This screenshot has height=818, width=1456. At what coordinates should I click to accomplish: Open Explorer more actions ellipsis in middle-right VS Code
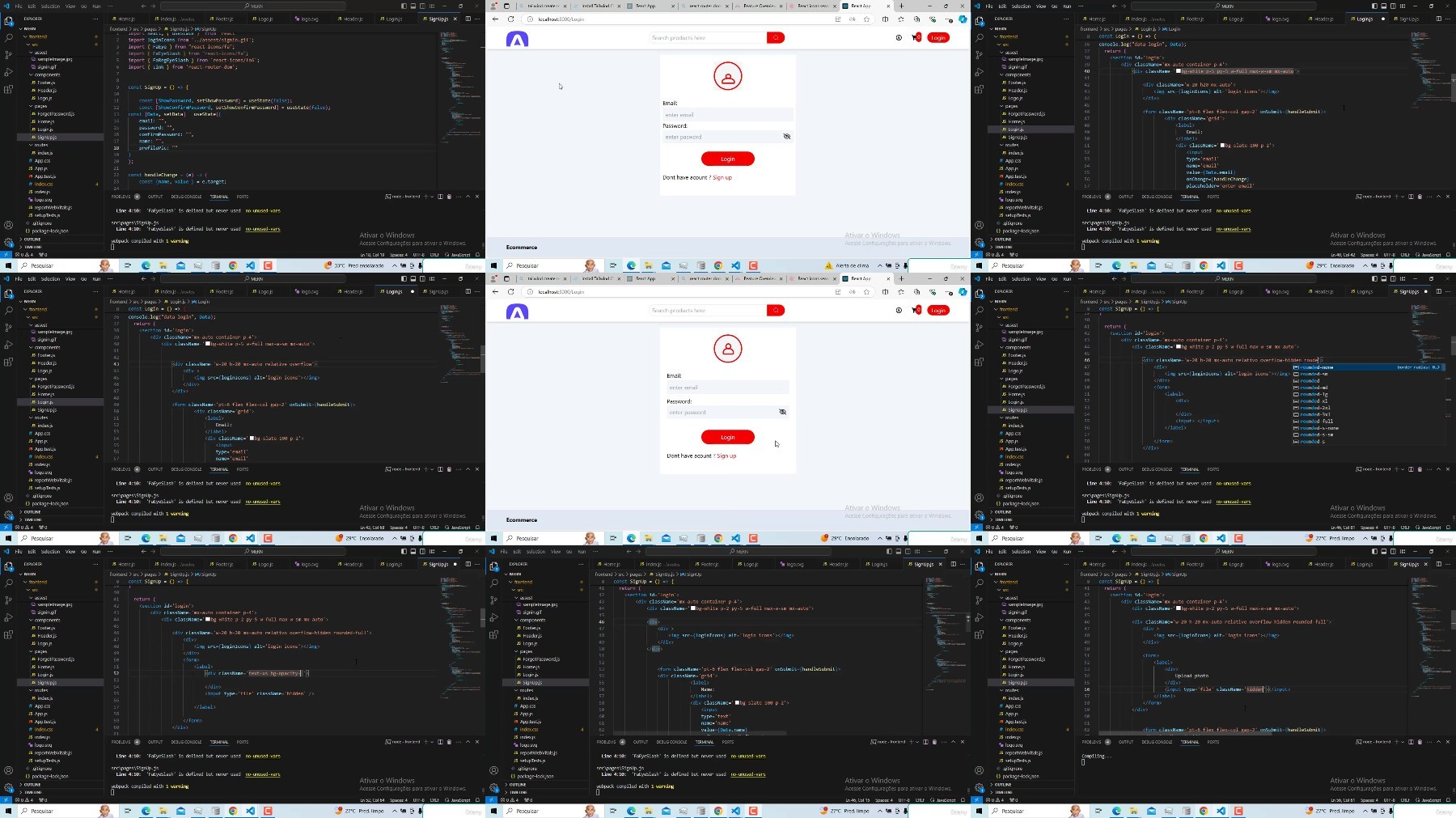point(1067,291)
